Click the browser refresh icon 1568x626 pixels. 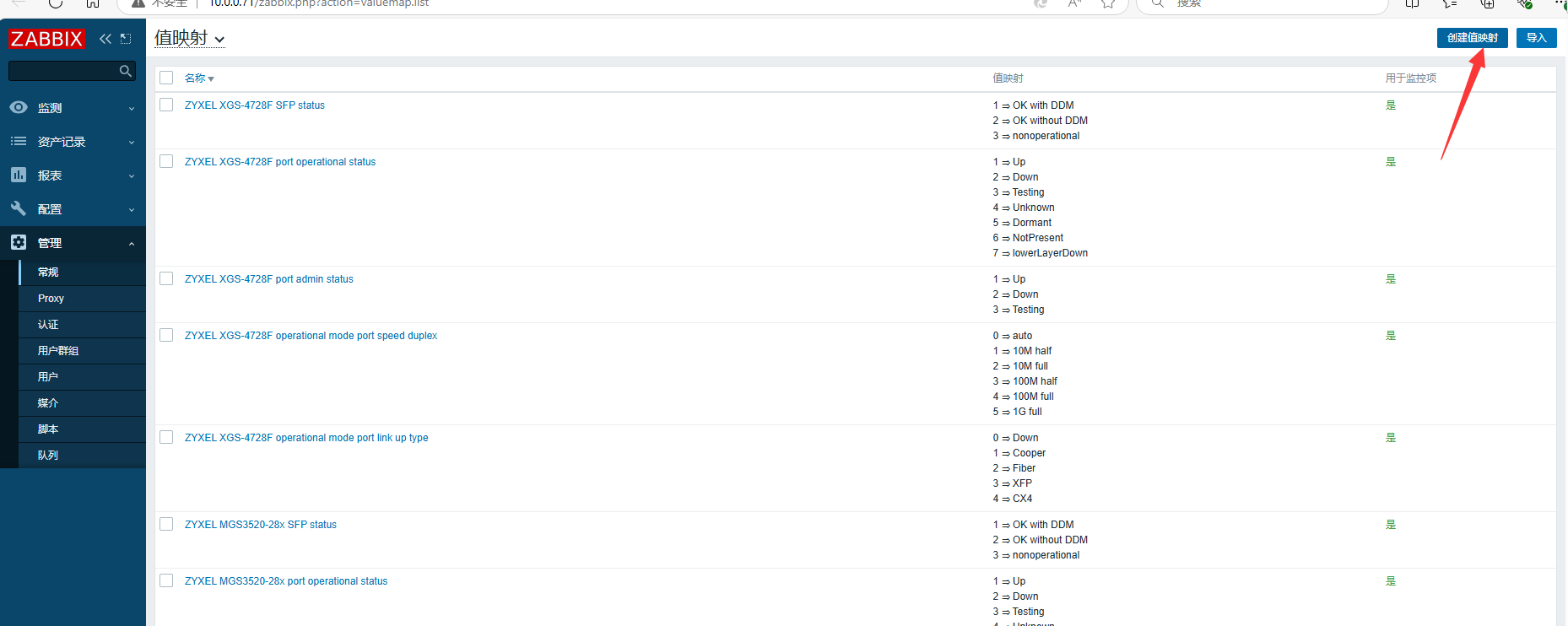click(56, 3)
